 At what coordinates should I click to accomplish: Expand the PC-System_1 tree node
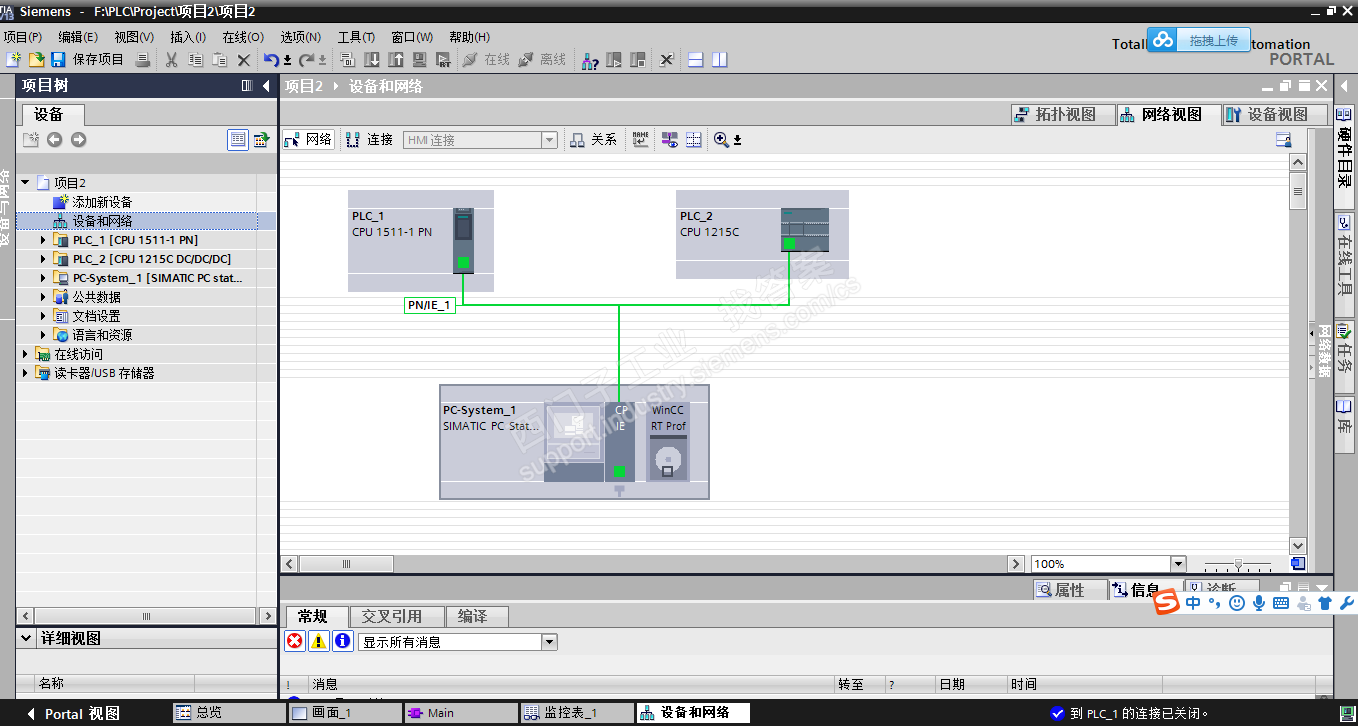[43, 278]
